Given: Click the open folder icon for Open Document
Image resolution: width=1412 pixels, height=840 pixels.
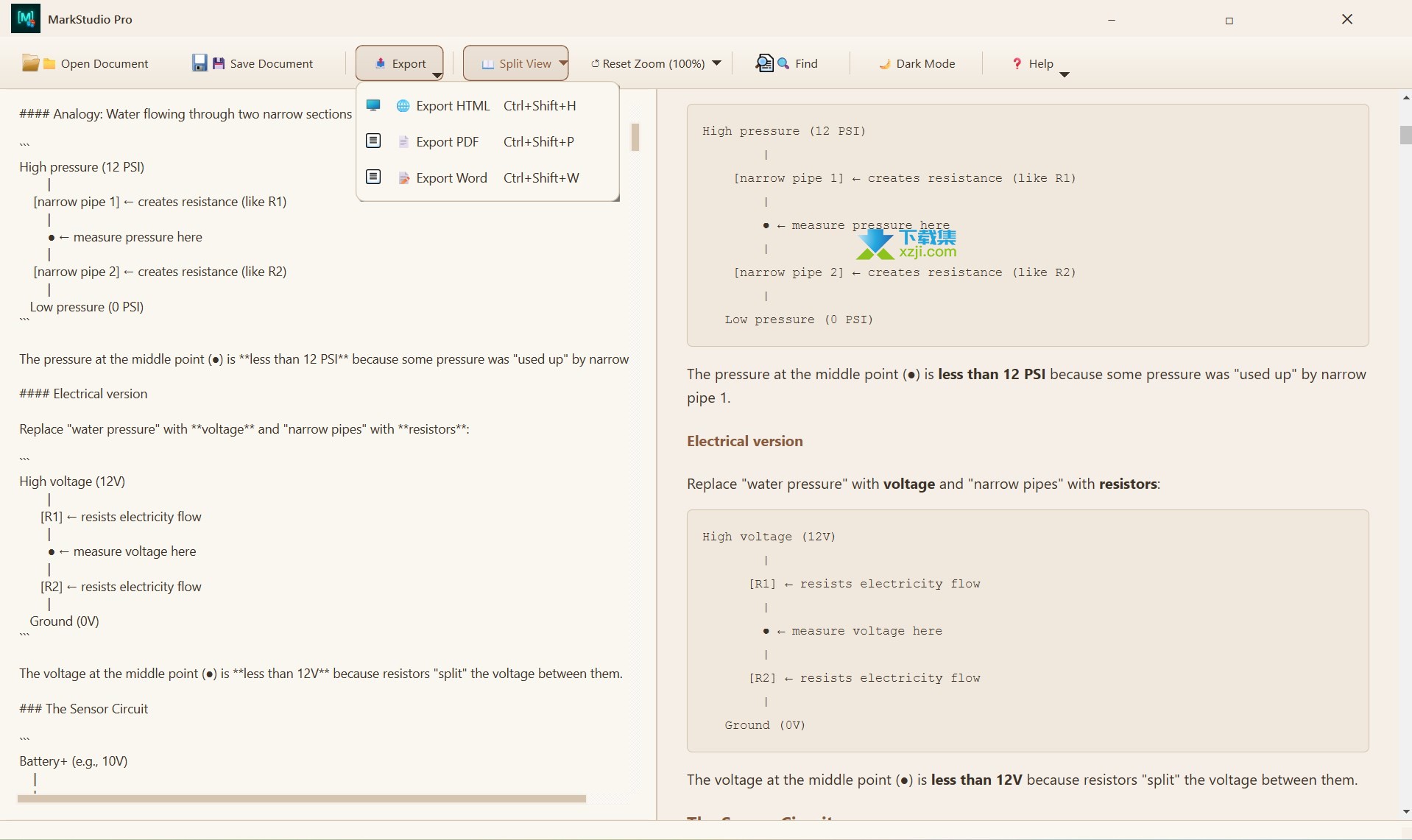Looking at the screenshot, I should 31,63.
